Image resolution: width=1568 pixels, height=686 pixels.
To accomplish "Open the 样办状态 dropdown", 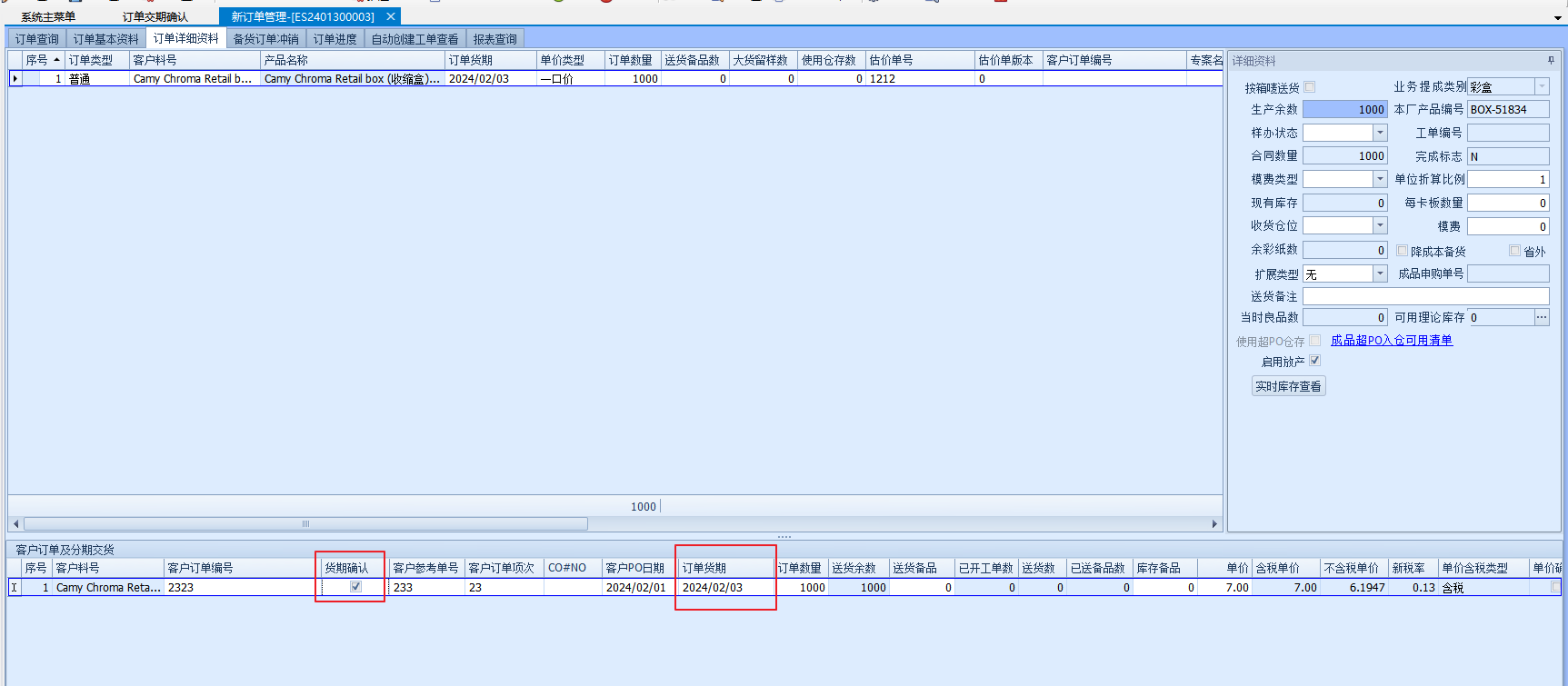I will pos(1380,133).
